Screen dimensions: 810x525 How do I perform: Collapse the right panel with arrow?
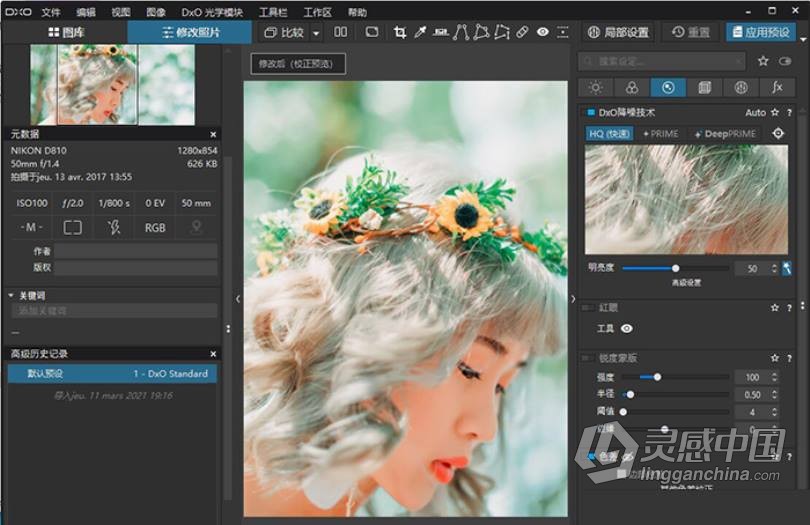click(x=573, y=299)
